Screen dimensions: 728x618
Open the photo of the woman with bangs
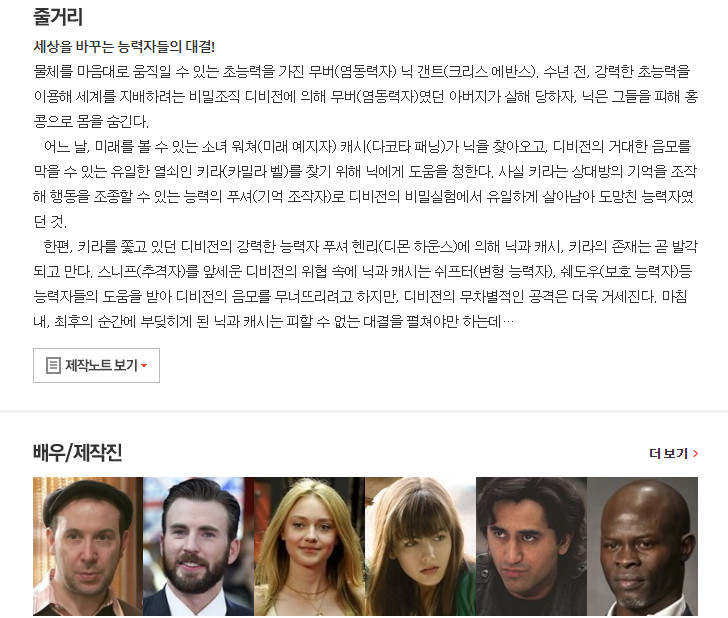[420, 546]
